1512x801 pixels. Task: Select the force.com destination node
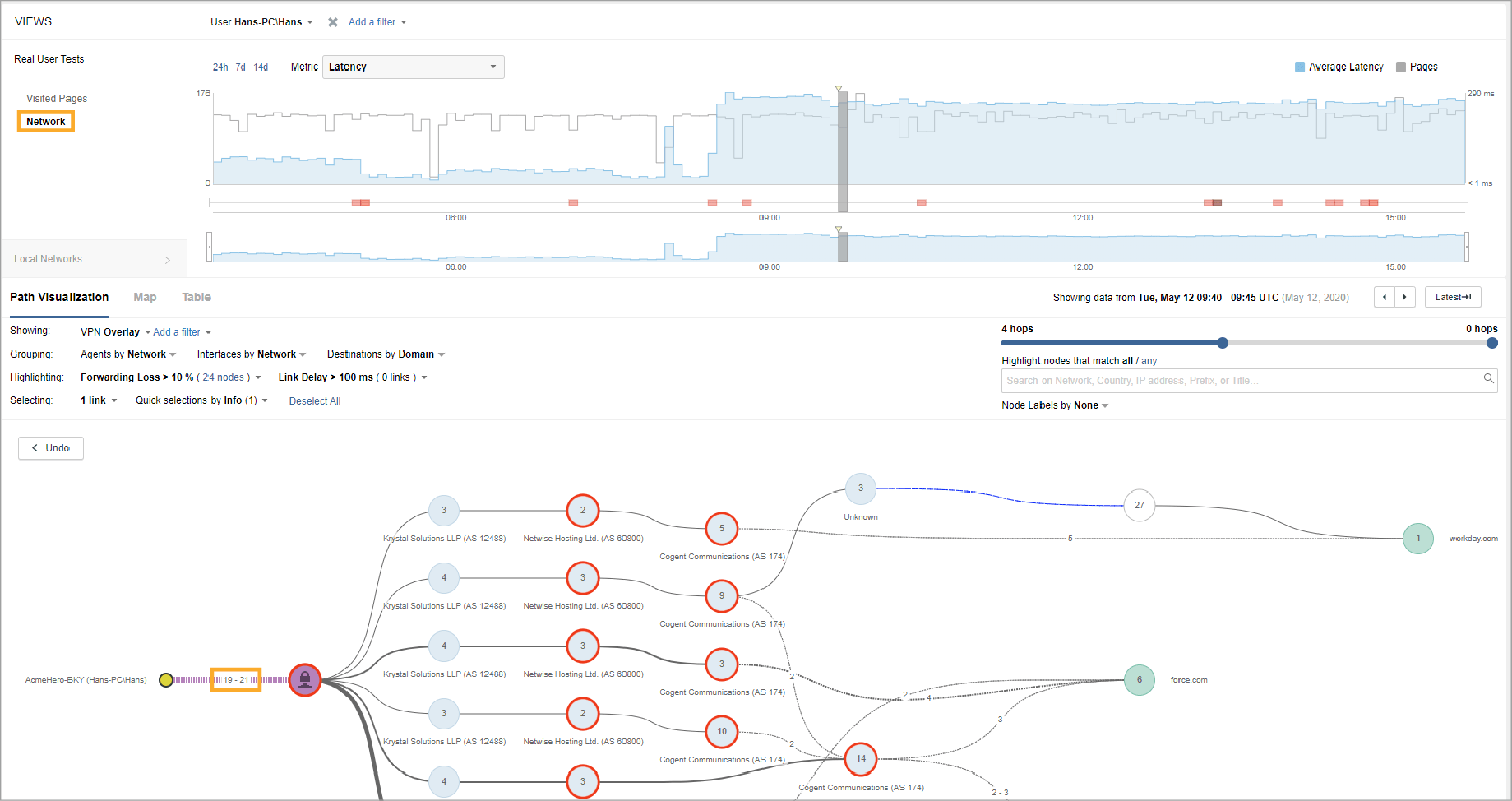coord(1139,680)
